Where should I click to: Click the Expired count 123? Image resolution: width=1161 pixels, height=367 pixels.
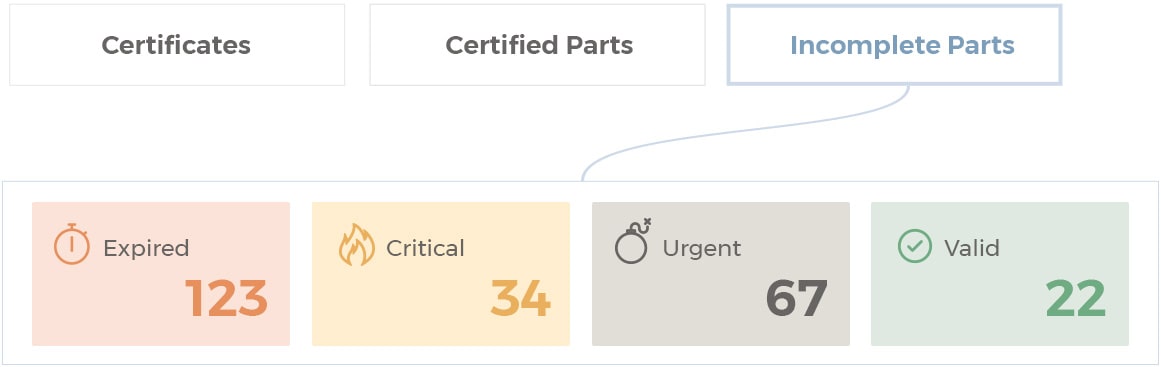[226, 298]
